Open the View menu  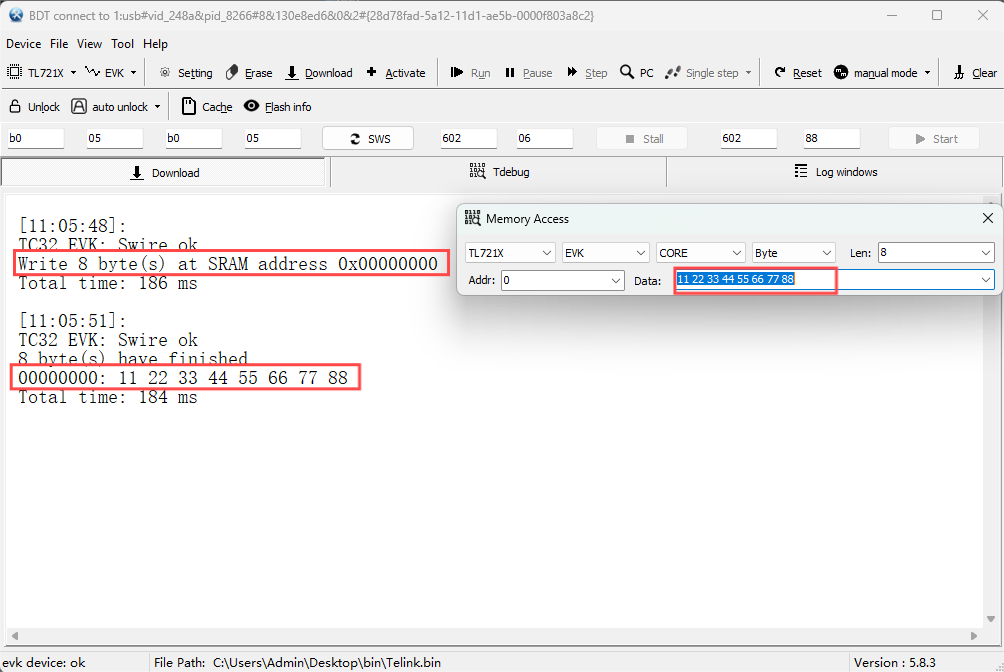(x=89, y=44)
